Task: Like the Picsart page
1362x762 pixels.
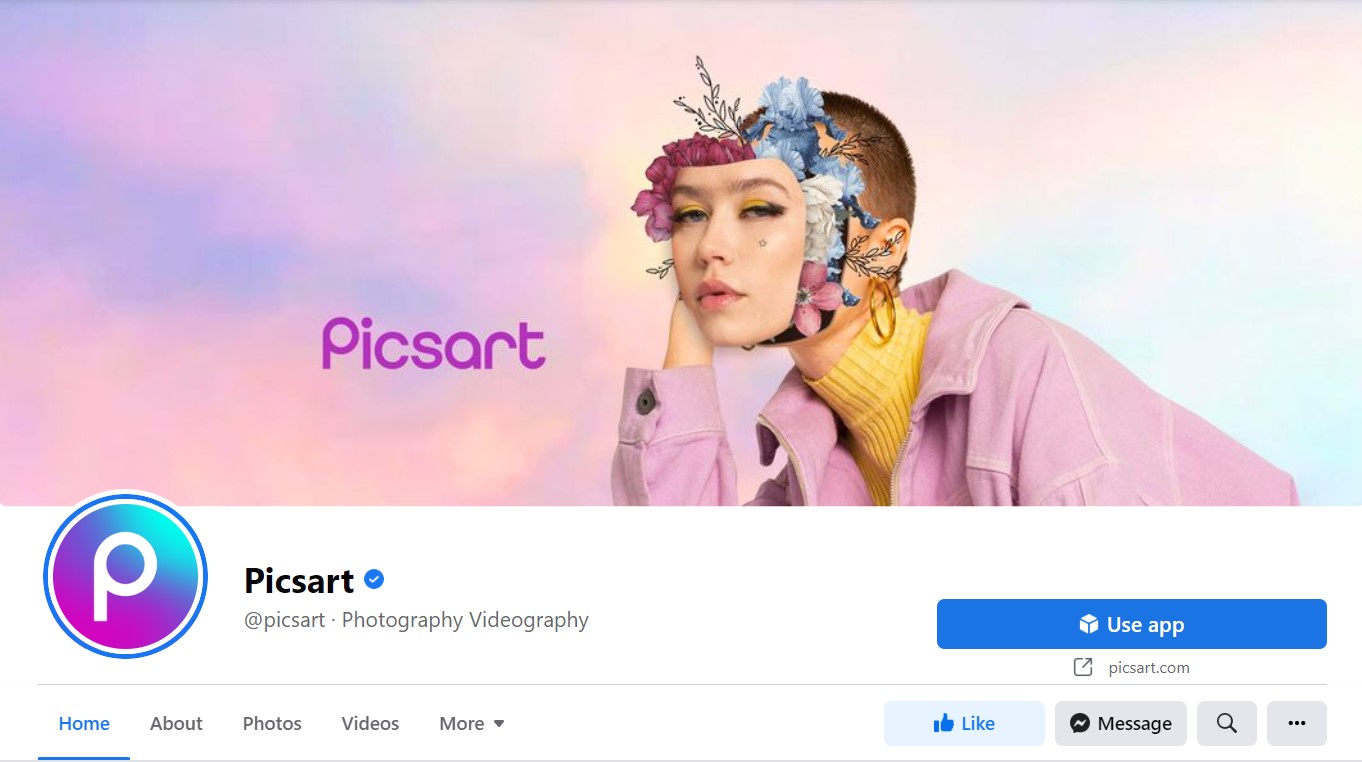Action: (964, 723)
